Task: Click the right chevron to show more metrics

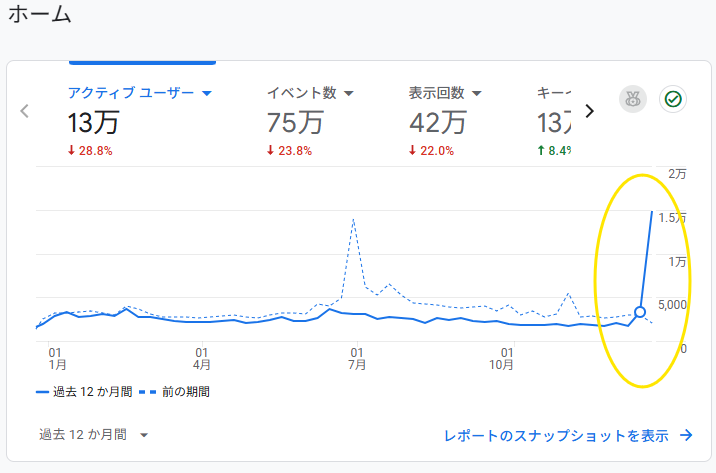Action: 589,111
